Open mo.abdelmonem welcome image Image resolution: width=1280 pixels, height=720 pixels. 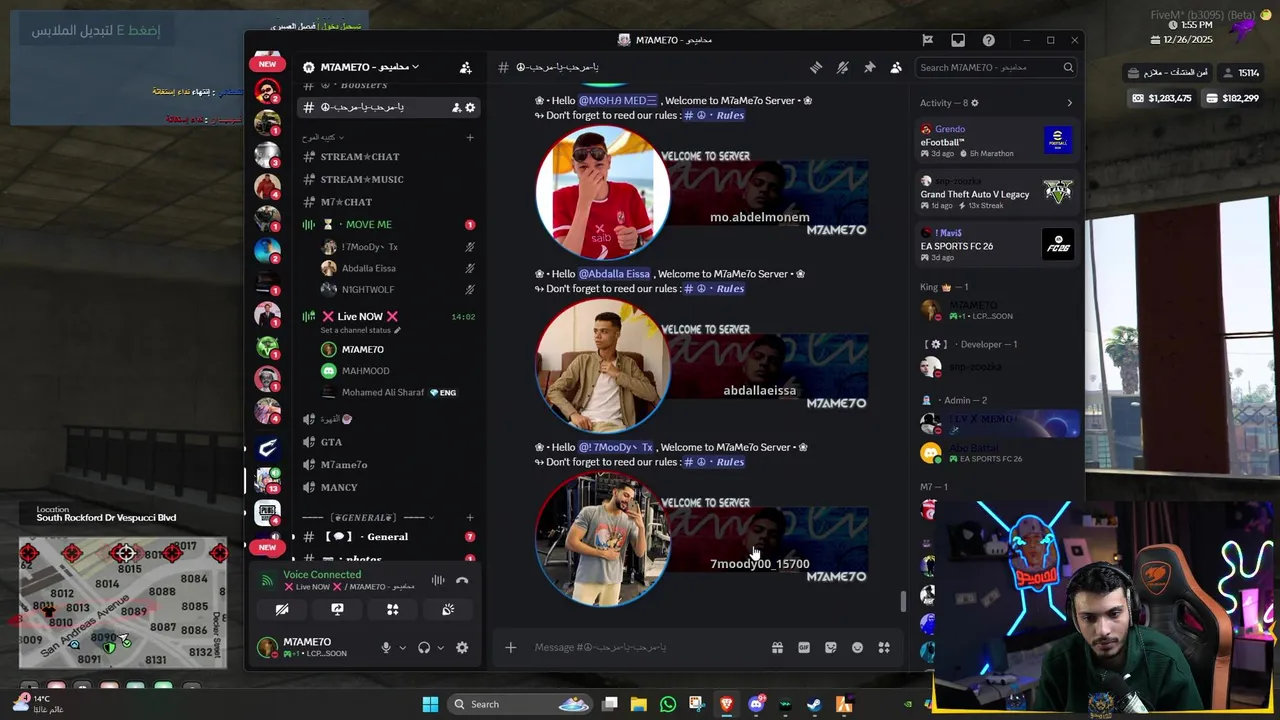coord(700,192)
